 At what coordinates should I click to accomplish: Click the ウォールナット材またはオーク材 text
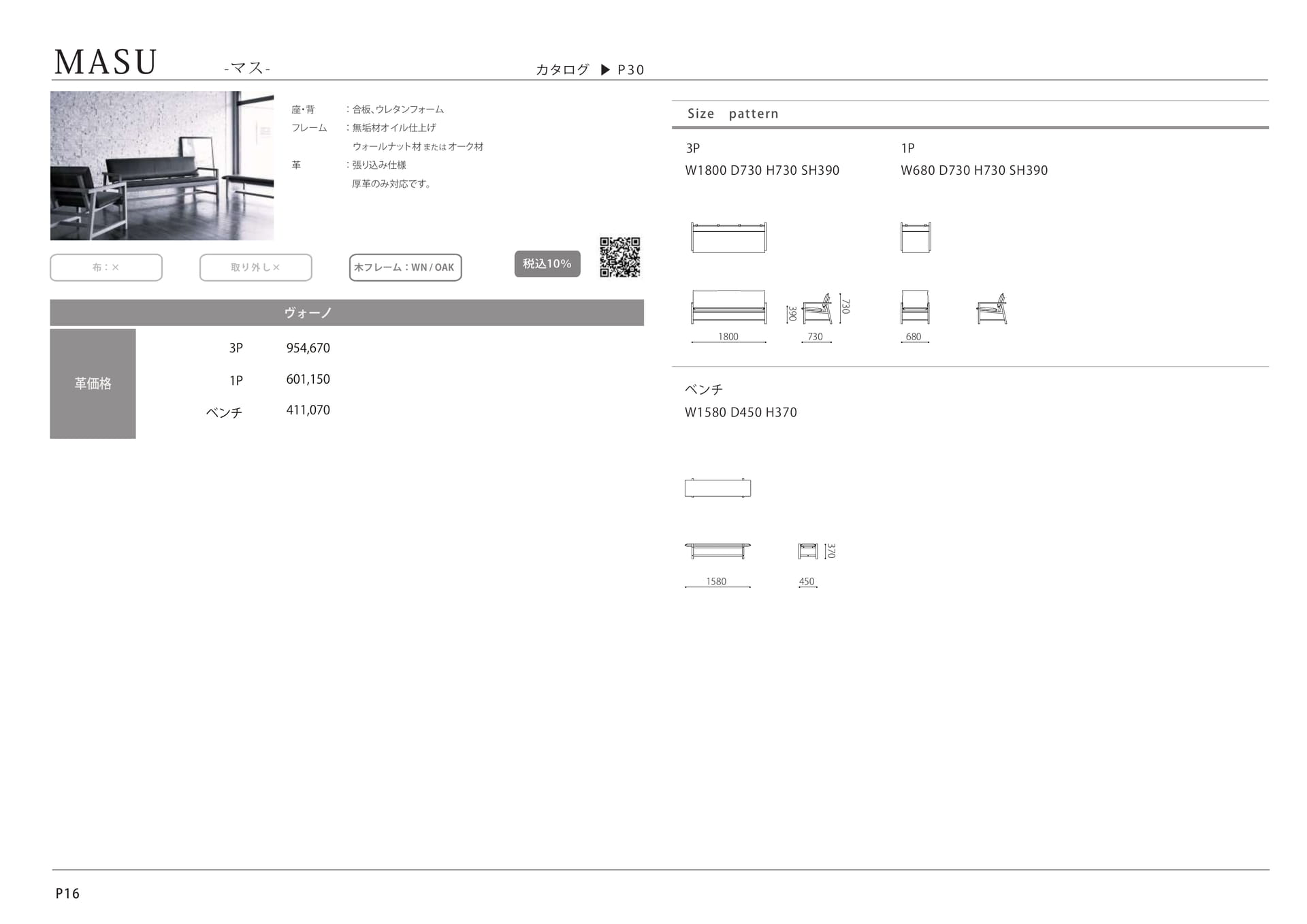(x=418, y=146)
